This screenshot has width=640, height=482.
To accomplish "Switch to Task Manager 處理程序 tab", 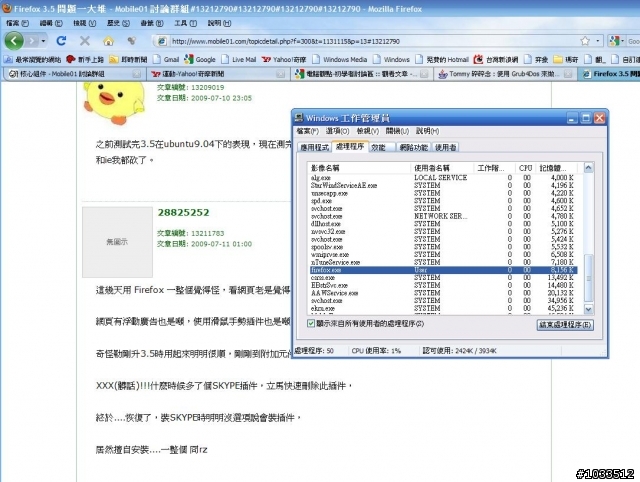I will coord(350,147).
